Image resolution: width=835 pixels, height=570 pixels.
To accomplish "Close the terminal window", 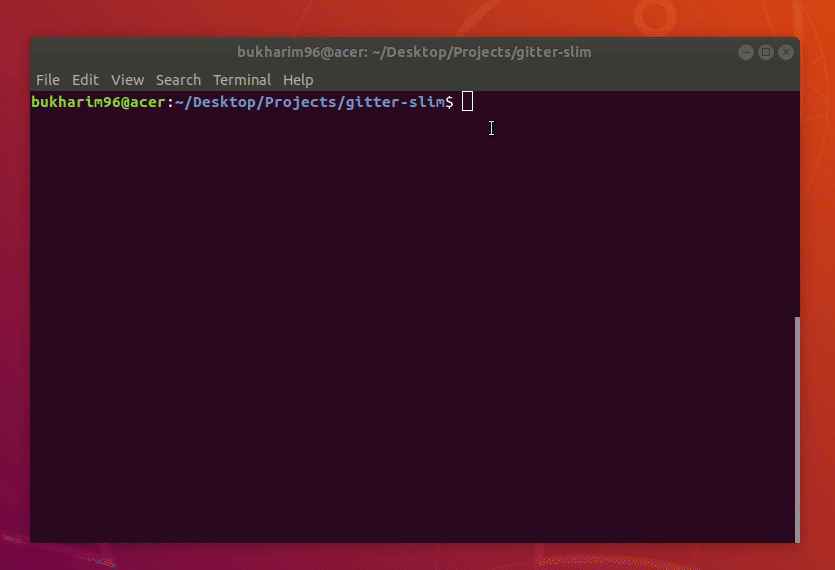I will 786,52.
